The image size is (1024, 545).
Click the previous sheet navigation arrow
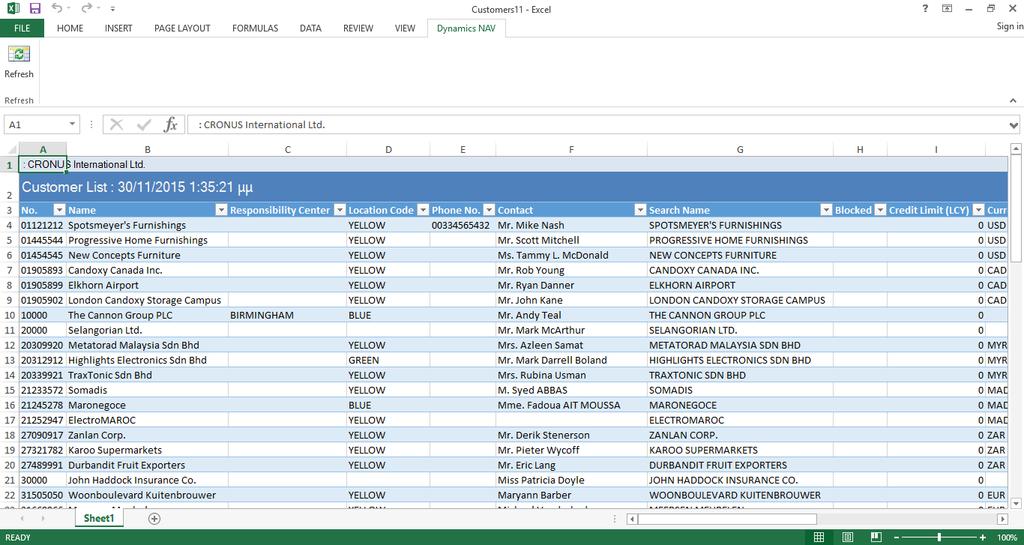(23, 518)
